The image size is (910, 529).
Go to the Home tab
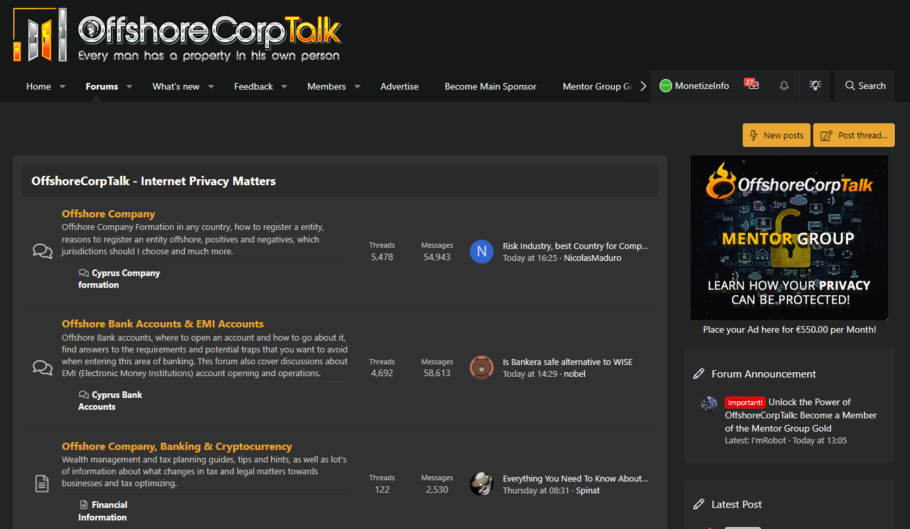tap(38, 86)
